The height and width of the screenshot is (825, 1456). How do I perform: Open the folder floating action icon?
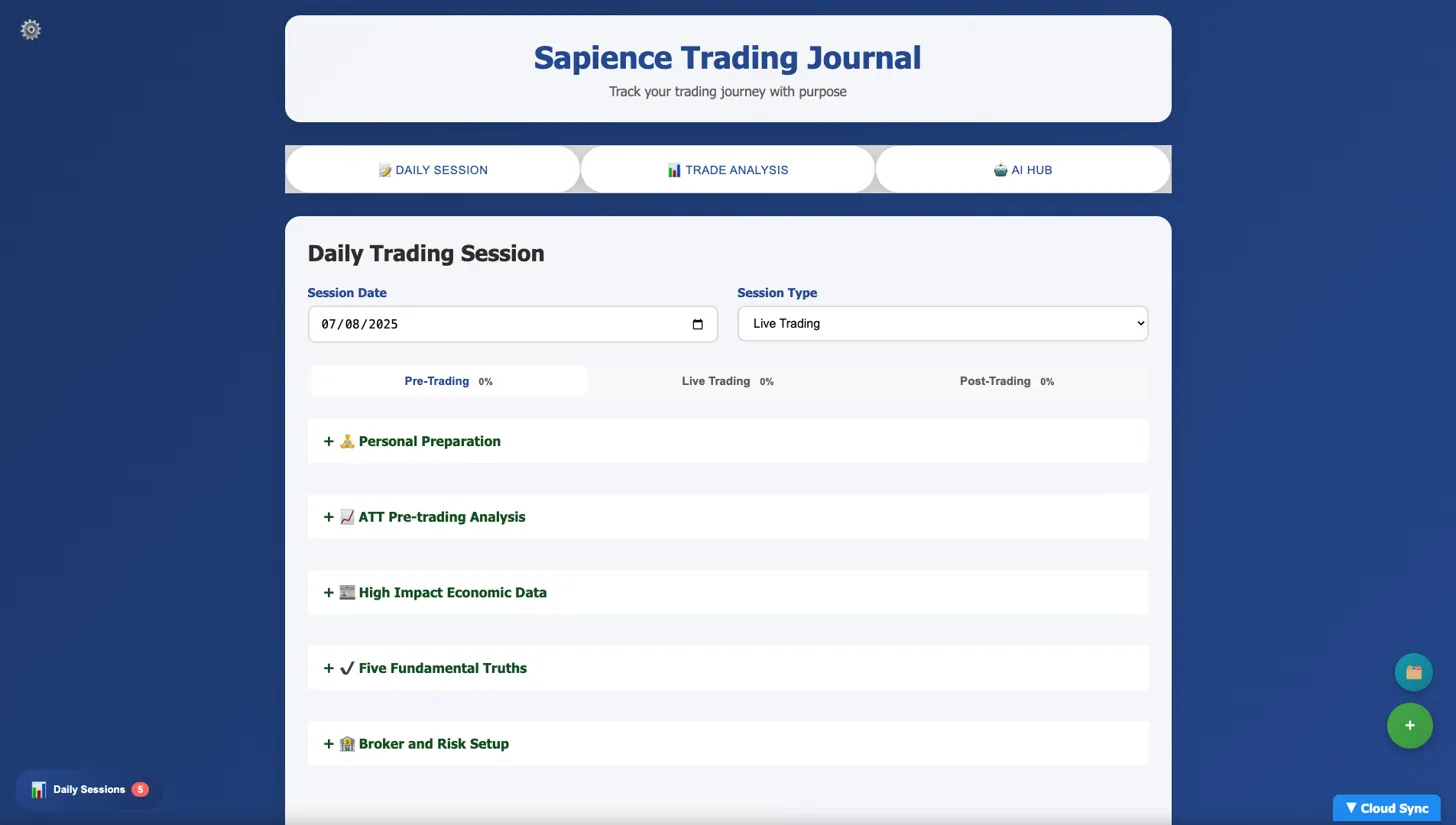pyautogui.click(x=1412, y=672)
